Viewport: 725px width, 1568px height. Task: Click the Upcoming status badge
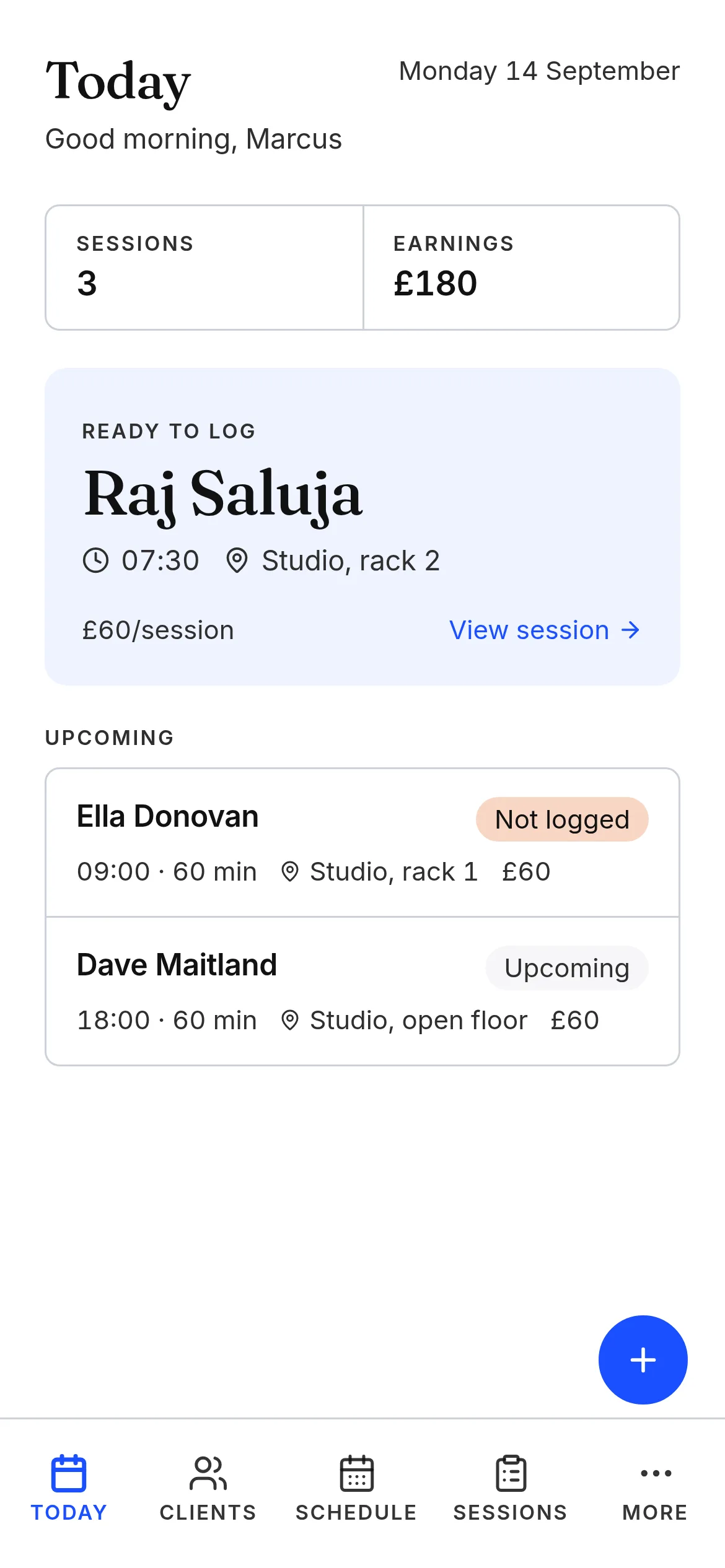(567, 968)
